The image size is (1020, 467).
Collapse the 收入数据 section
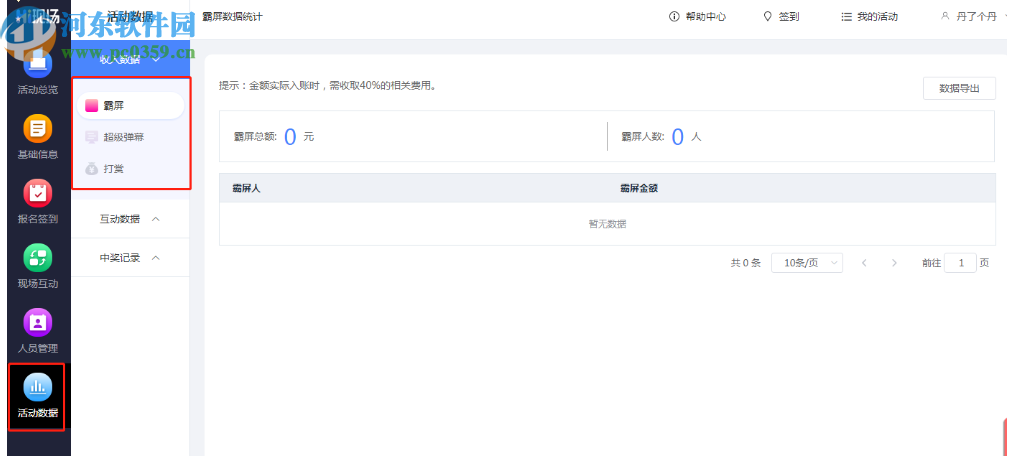point(130,60)
